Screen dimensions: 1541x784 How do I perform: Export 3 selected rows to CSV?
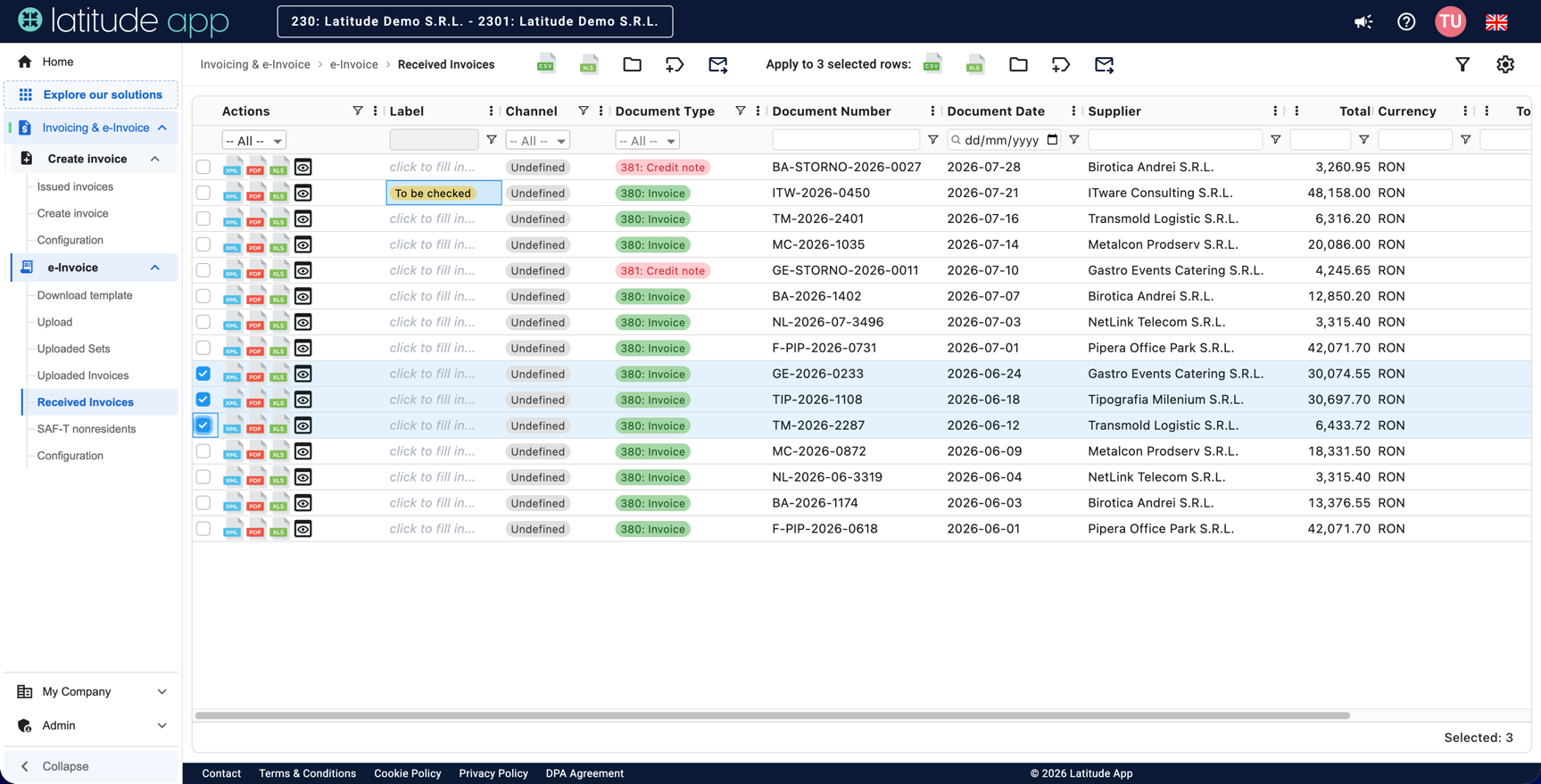pos(932,64)
